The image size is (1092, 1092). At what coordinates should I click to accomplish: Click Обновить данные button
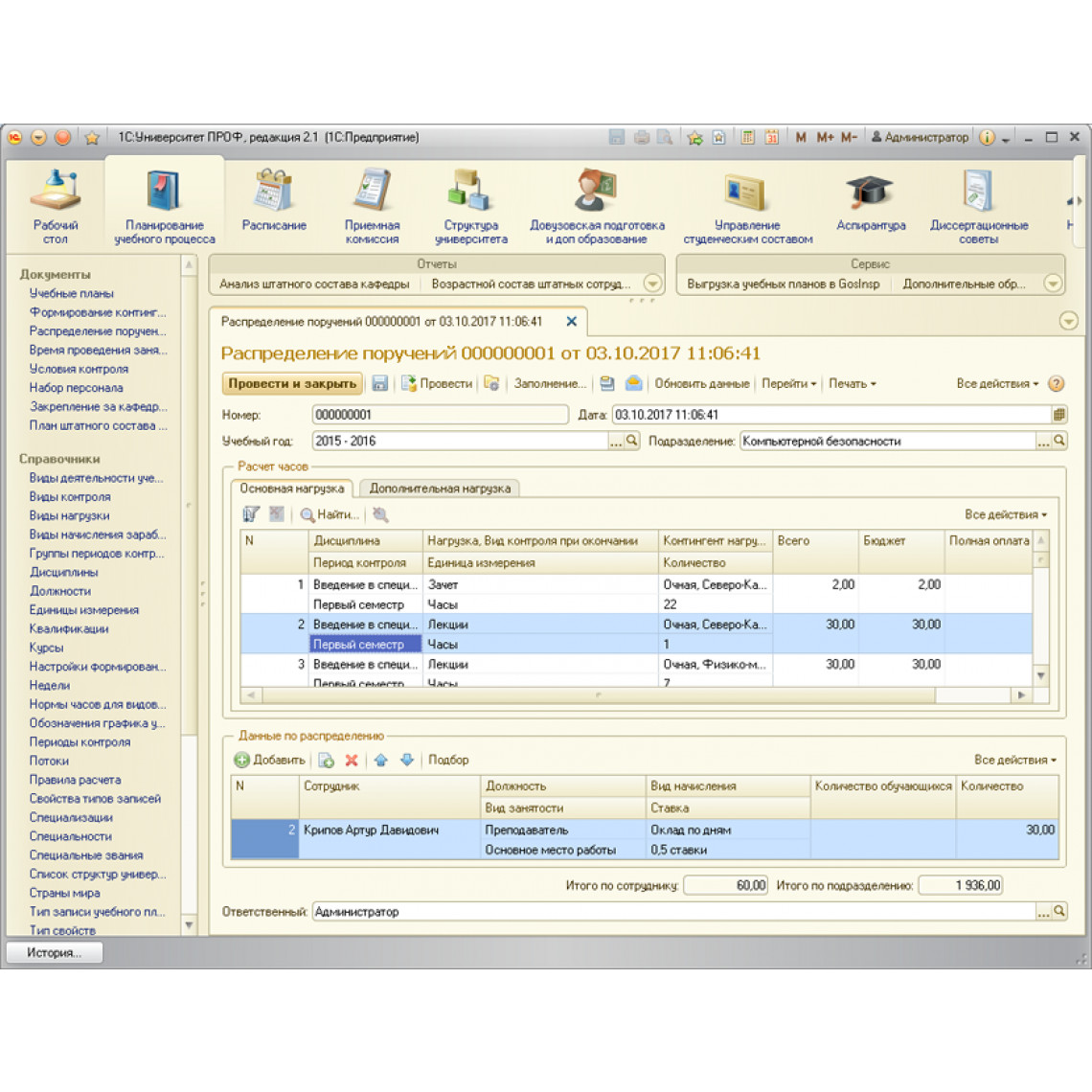click(x=701, y=383)
